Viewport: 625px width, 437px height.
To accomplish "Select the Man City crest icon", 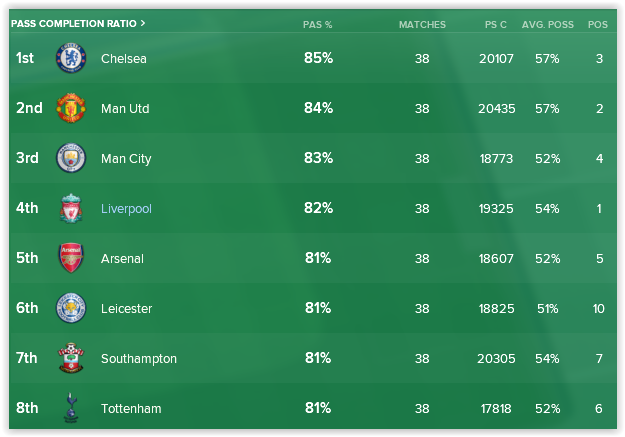I will (72, 158).
